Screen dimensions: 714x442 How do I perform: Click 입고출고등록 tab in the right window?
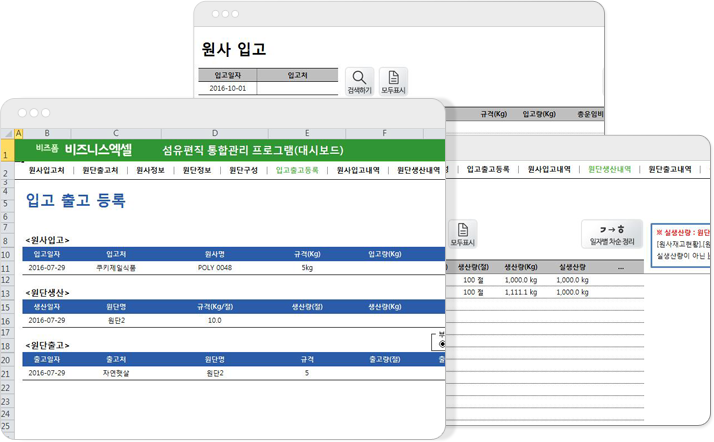click(x=488, y=169)
